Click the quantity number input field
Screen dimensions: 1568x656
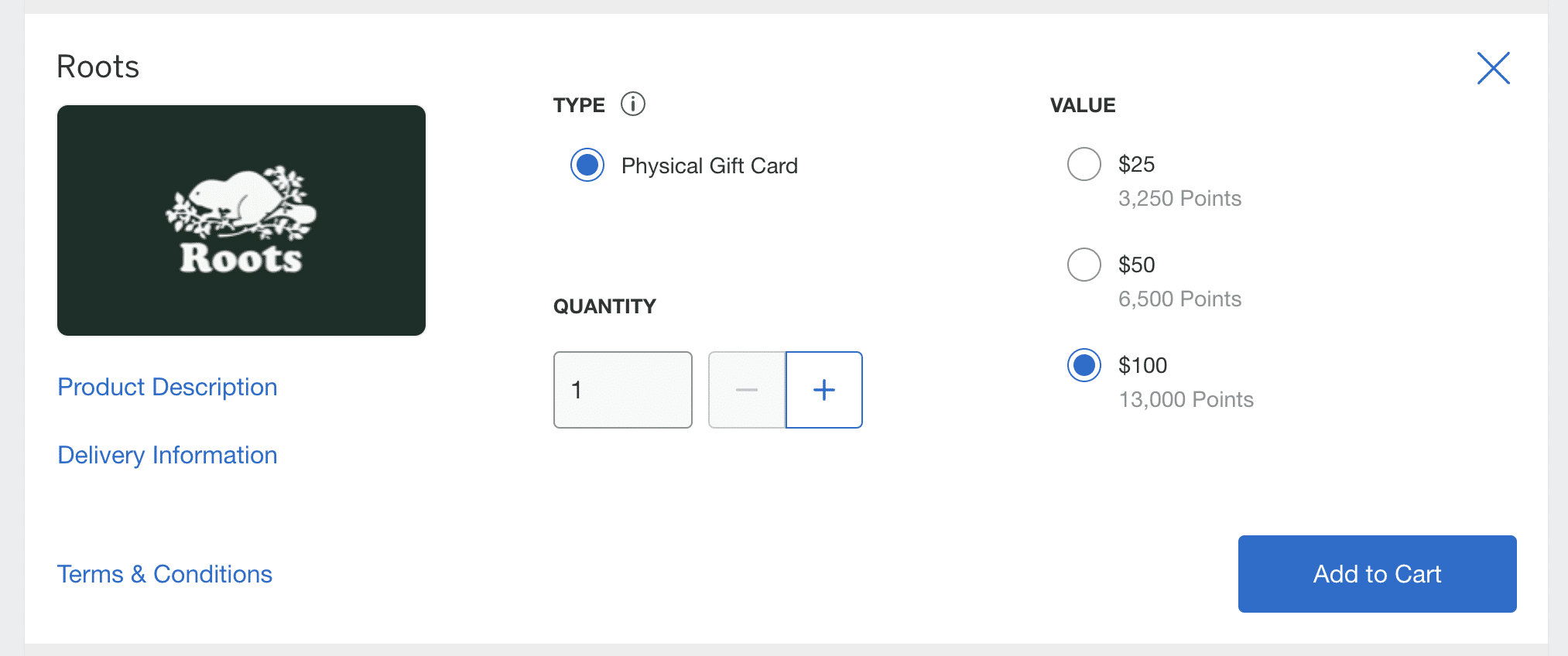pos(622,390)
